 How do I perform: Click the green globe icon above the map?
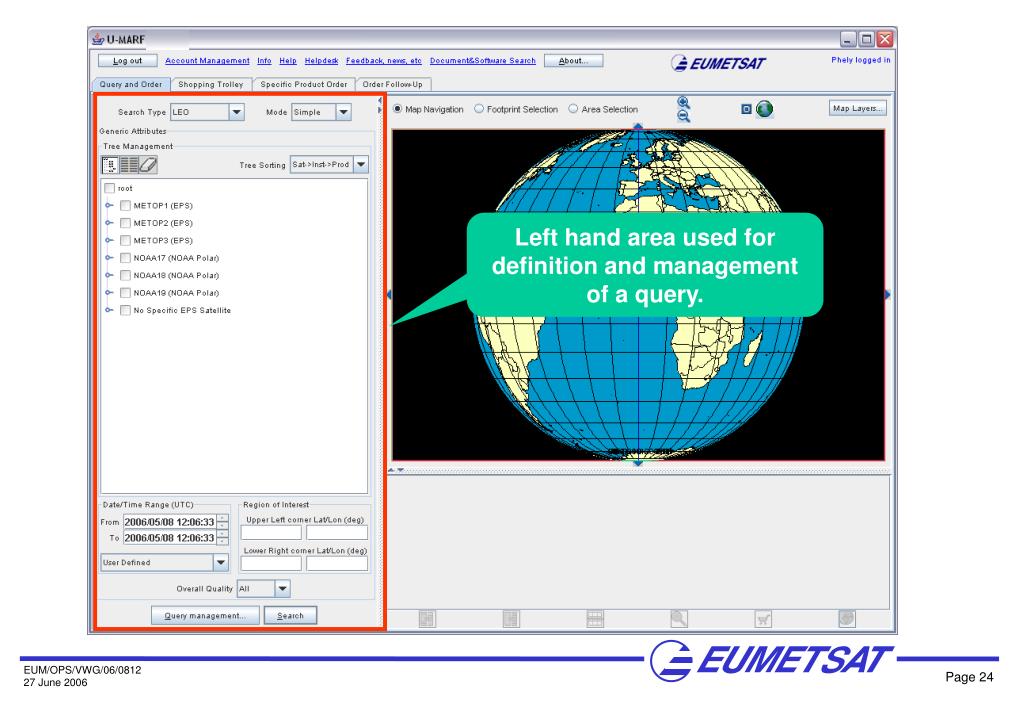764,109
